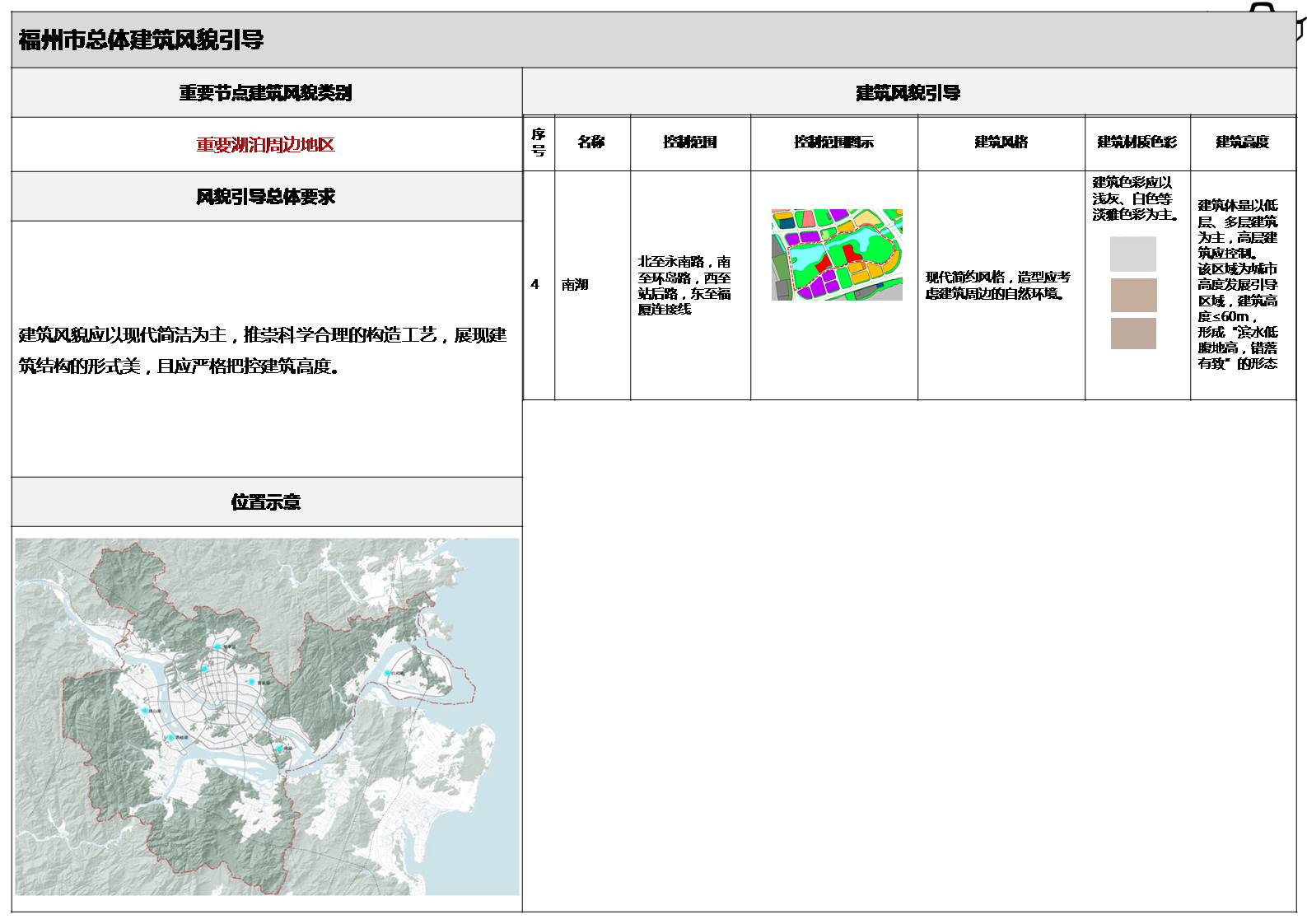The height and width of the screenshot is (924, 1307).
Task: Click the control range text starting 北至永南路
Action: pos(684,285)
